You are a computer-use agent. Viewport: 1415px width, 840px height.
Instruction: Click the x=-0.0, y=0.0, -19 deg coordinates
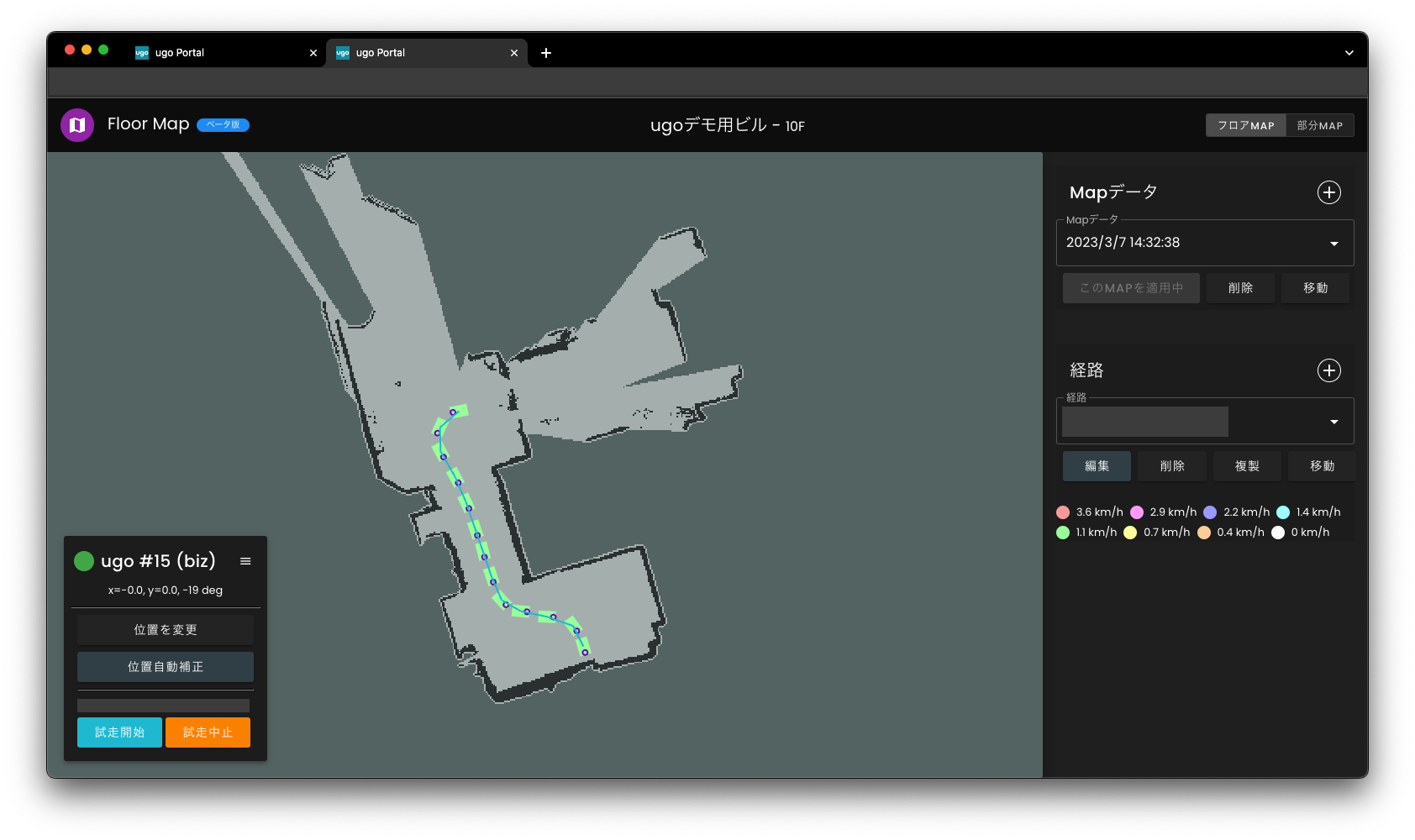[x=166, y=591]
